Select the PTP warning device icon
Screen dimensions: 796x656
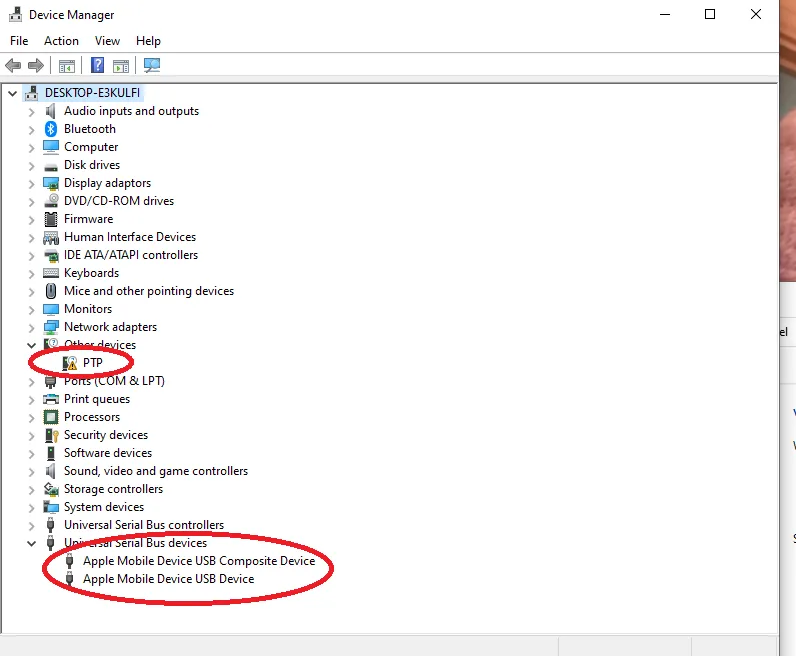(x=70, y=363)
